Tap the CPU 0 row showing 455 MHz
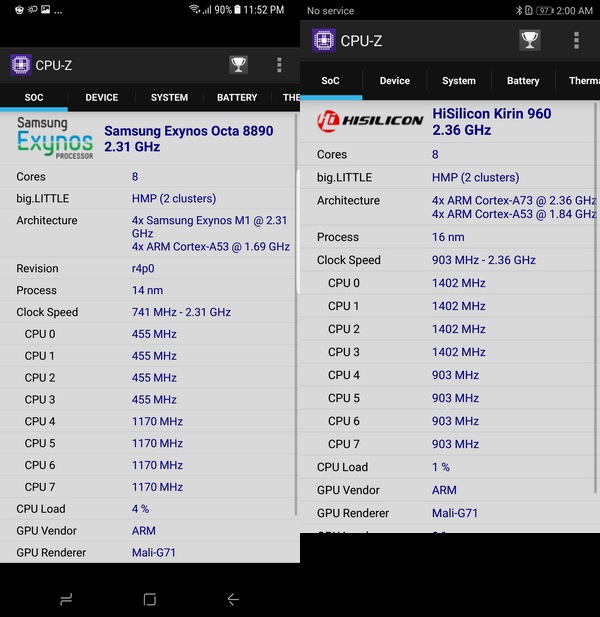This screenshot has width=600, height=617. (148, 334)
